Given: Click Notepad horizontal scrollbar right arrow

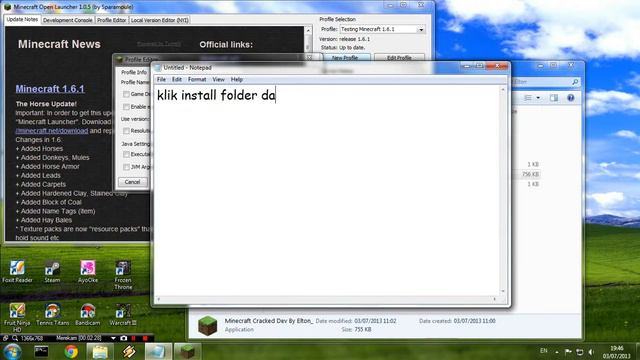Looking at the screenshot, I should (x=495, y=299).
